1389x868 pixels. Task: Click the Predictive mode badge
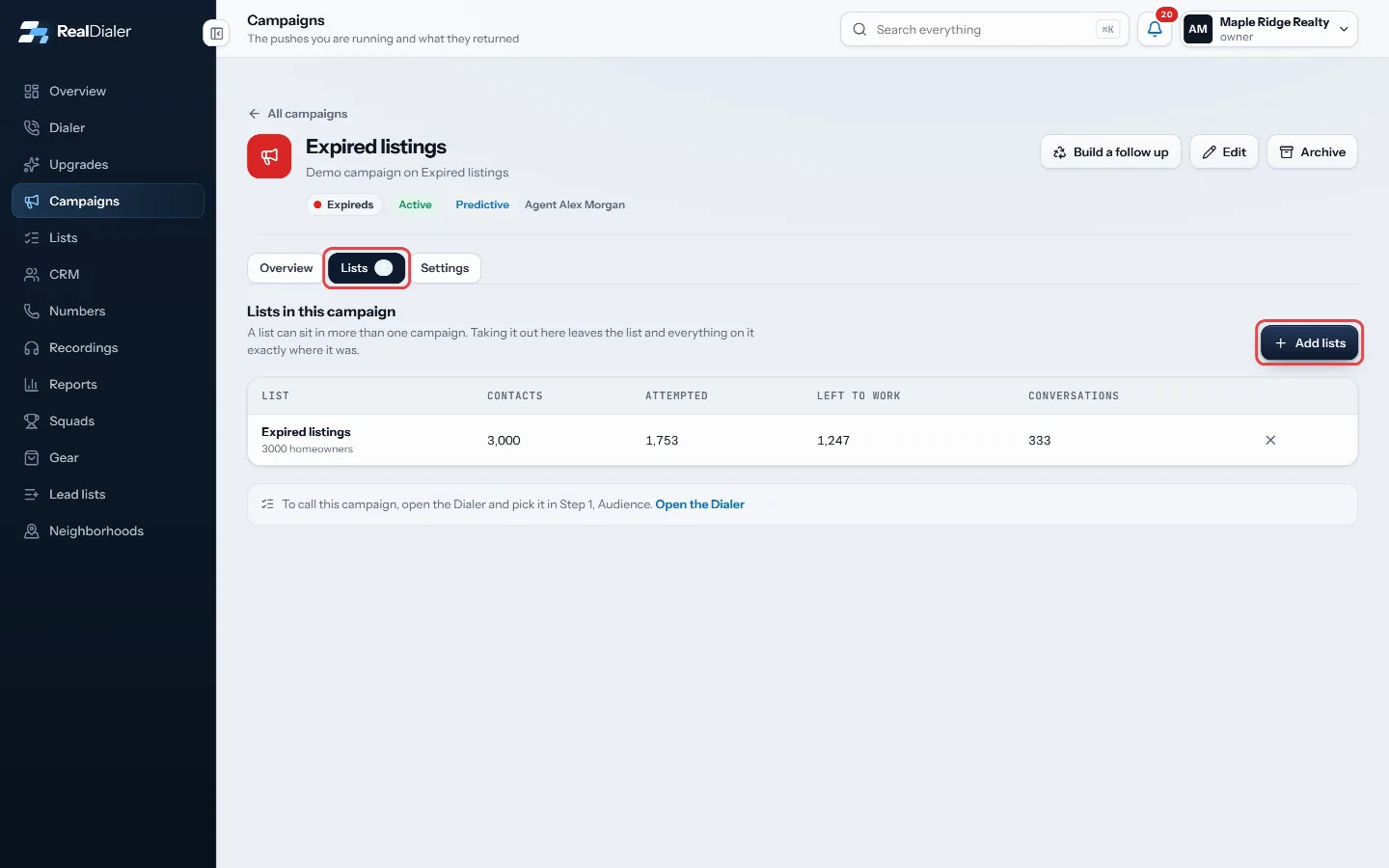click(x=482, y=204)
